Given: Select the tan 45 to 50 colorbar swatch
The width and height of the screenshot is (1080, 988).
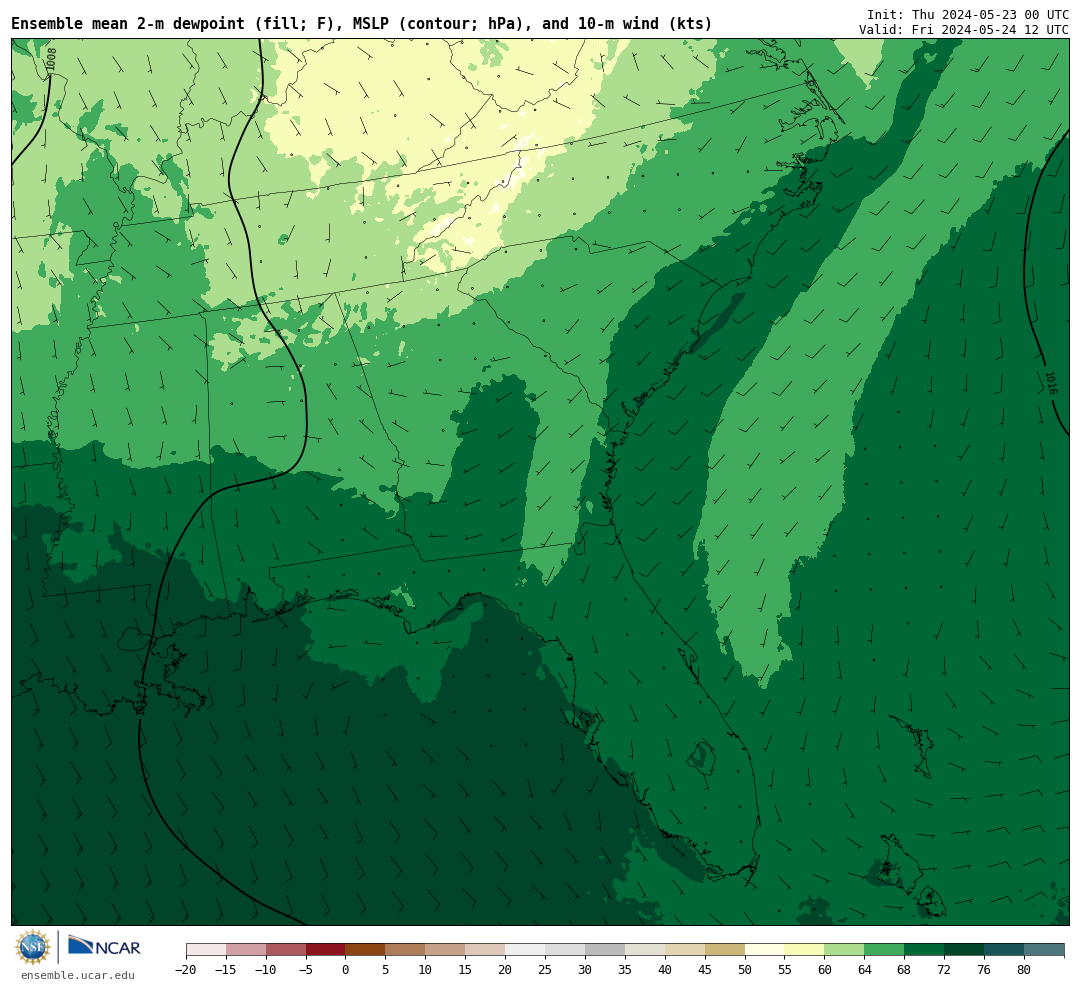Looking at the screenshot, I should [725, 950].
